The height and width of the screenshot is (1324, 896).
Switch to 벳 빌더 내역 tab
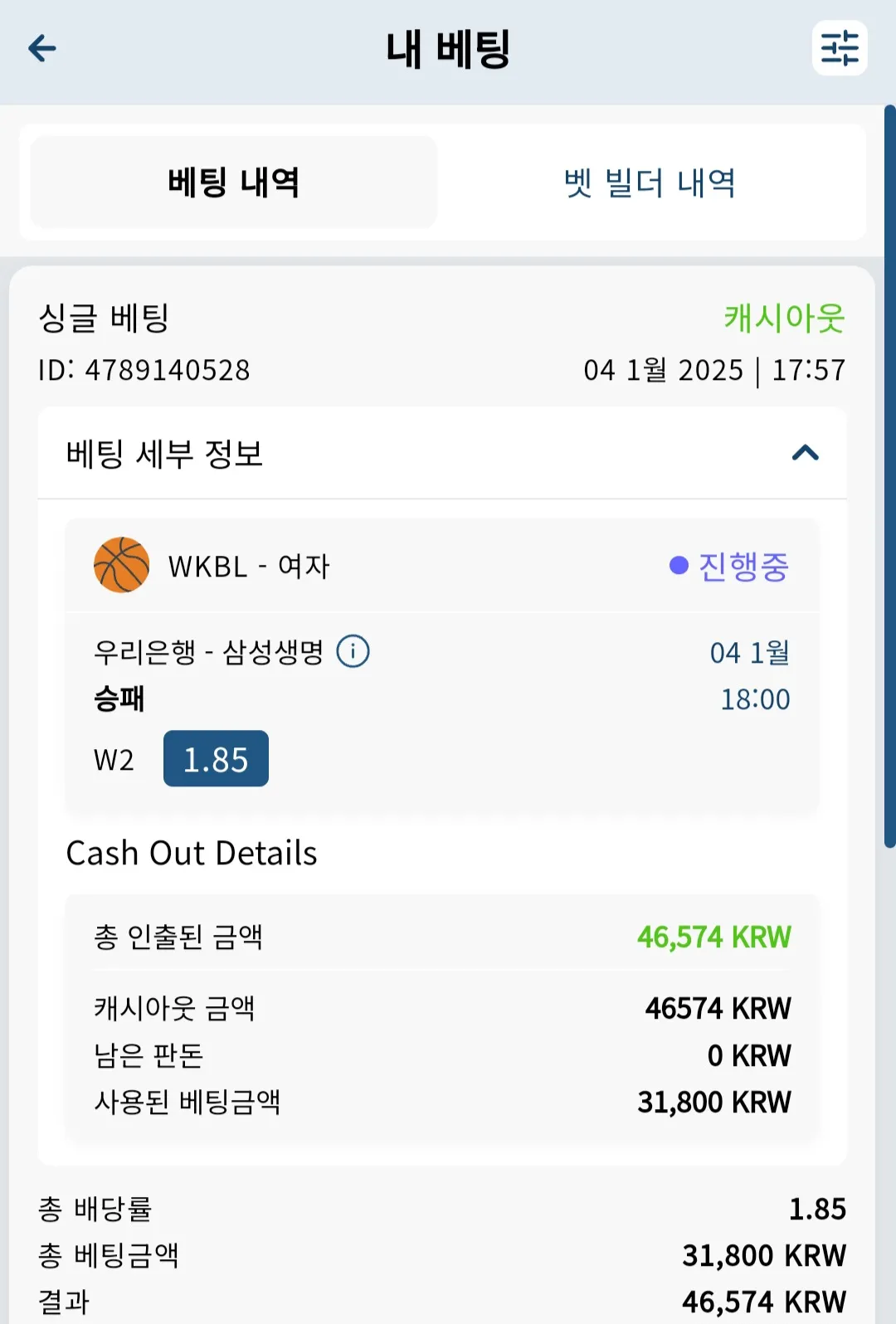[650, 182]
